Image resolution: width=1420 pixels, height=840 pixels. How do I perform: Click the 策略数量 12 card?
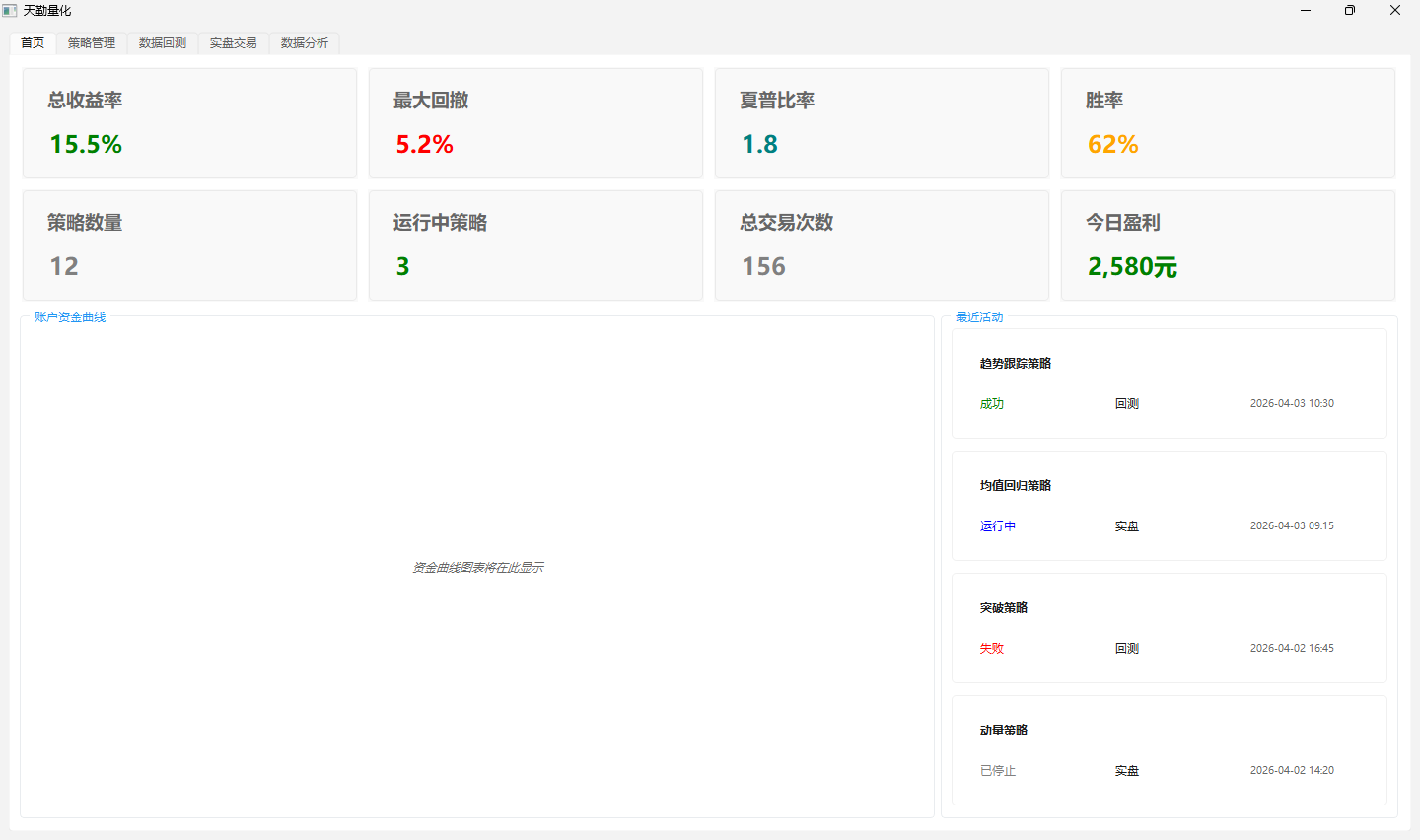pos(189,245)
